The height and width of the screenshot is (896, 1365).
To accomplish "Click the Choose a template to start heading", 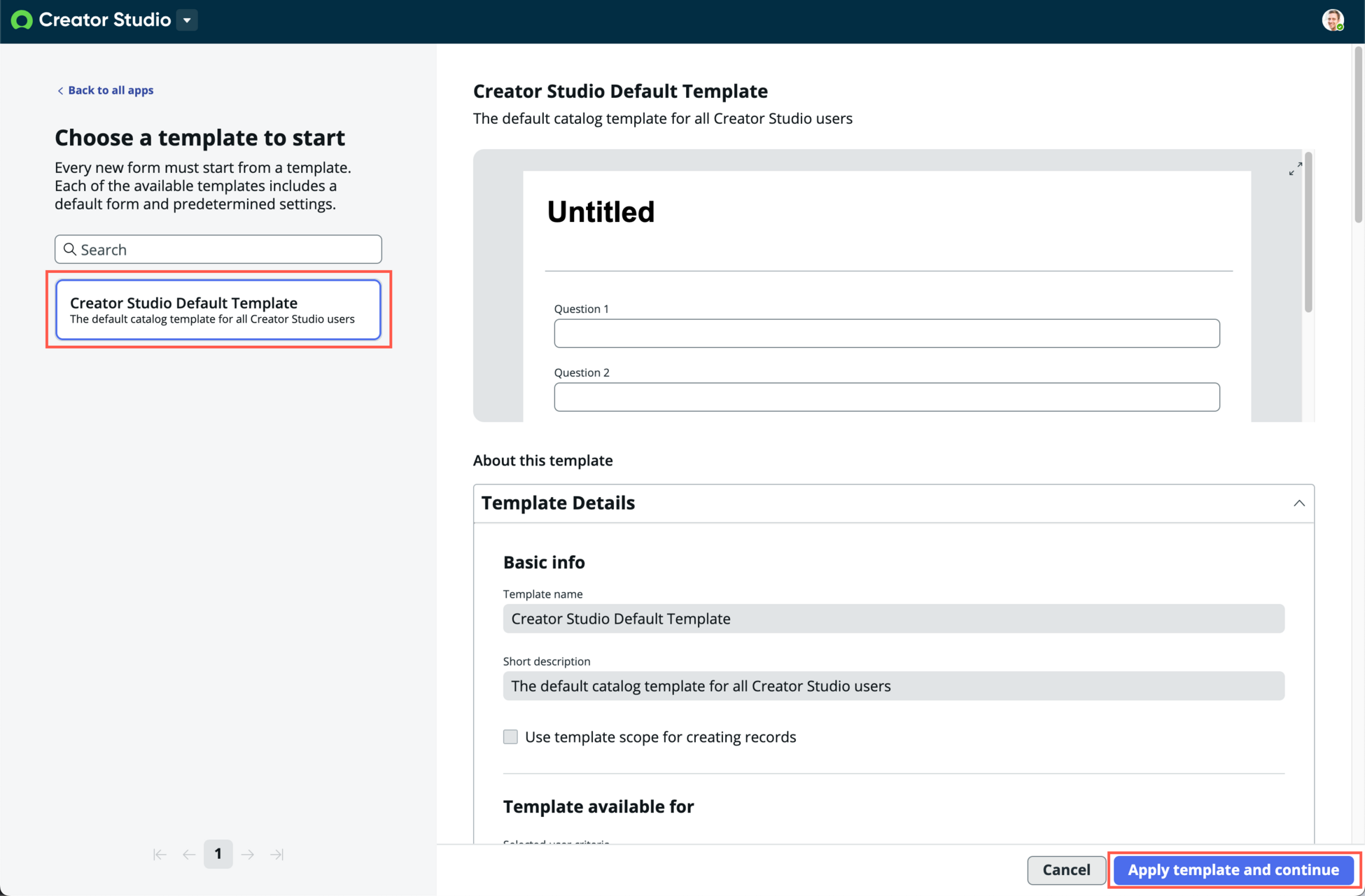I will [x=200, y=138].
